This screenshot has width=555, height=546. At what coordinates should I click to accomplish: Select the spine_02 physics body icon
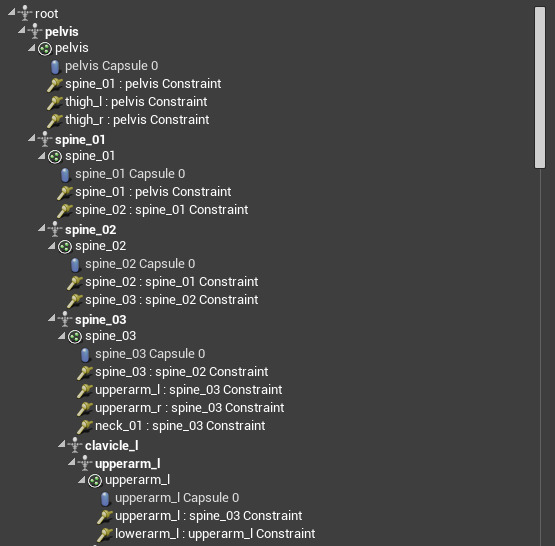point(65,247)
